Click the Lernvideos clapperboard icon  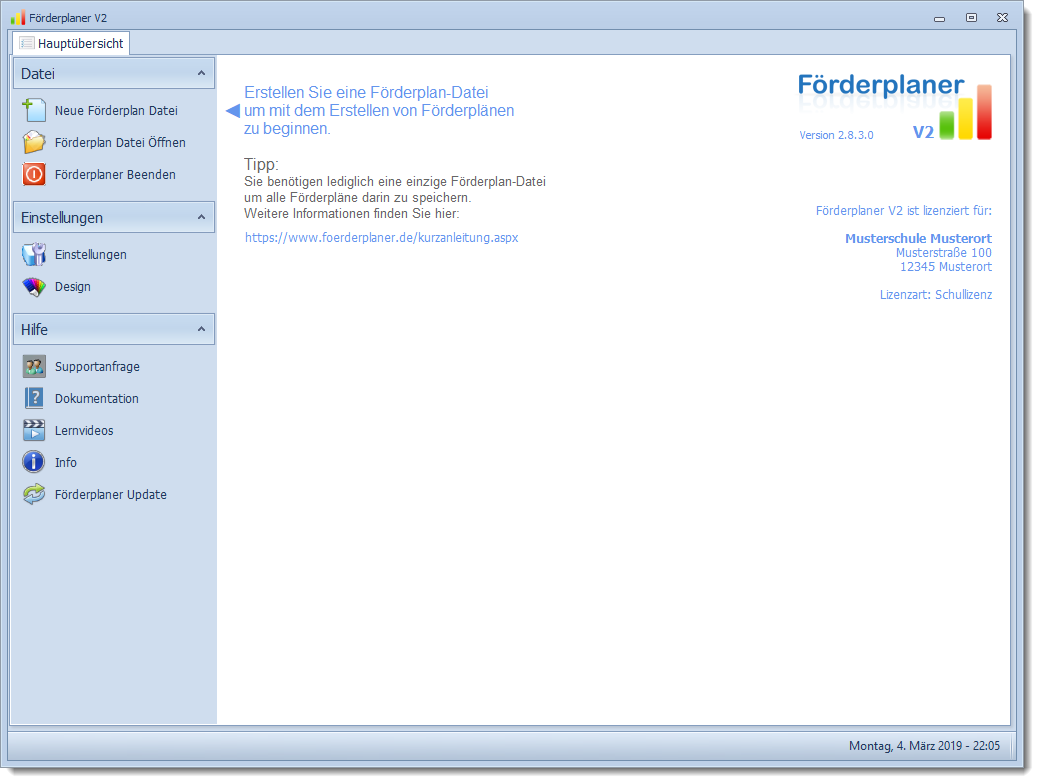coord(34,430)
